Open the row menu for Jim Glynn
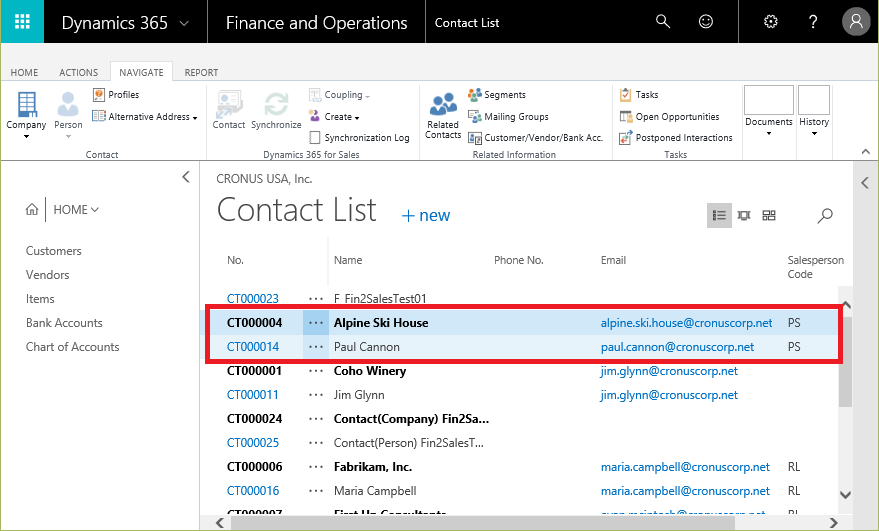 (316, 395)
